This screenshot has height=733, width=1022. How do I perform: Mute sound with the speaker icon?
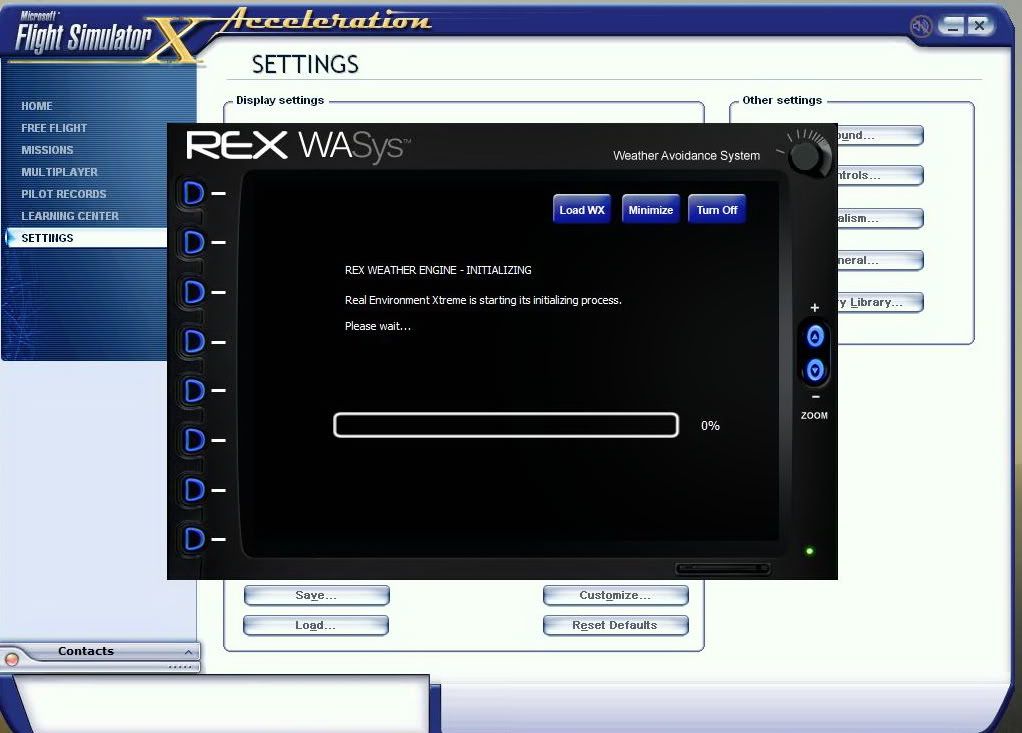(921, 26)
